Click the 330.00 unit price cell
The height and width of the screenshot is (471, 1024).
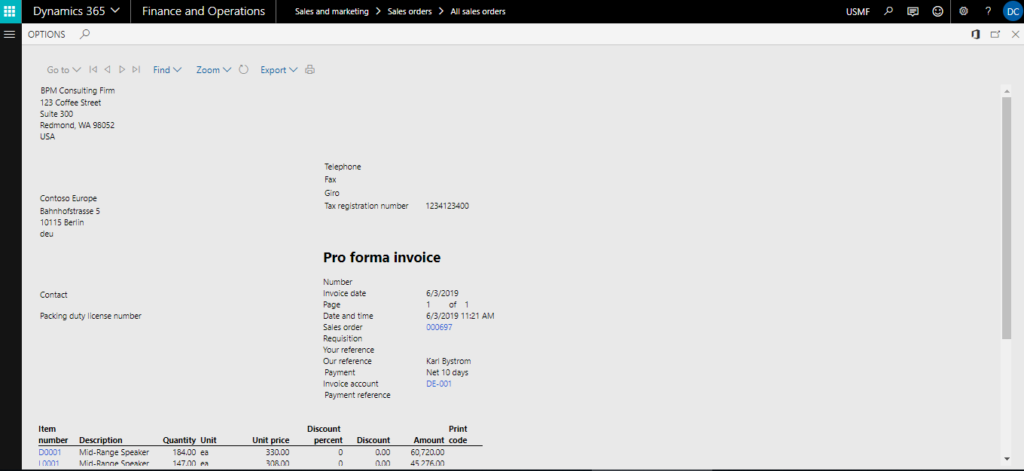278,452
